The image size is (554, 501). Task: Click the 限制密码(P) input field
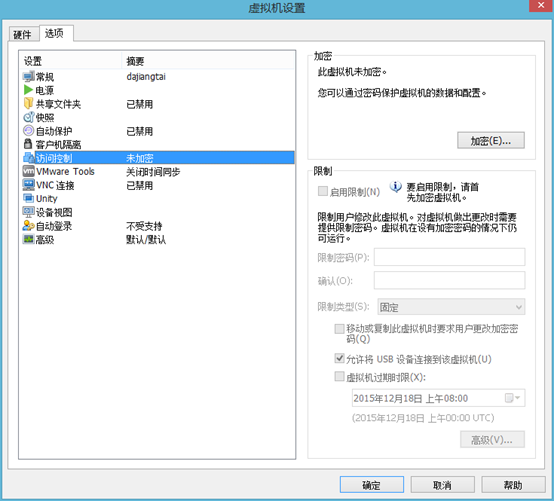click(x=449, y=257)
